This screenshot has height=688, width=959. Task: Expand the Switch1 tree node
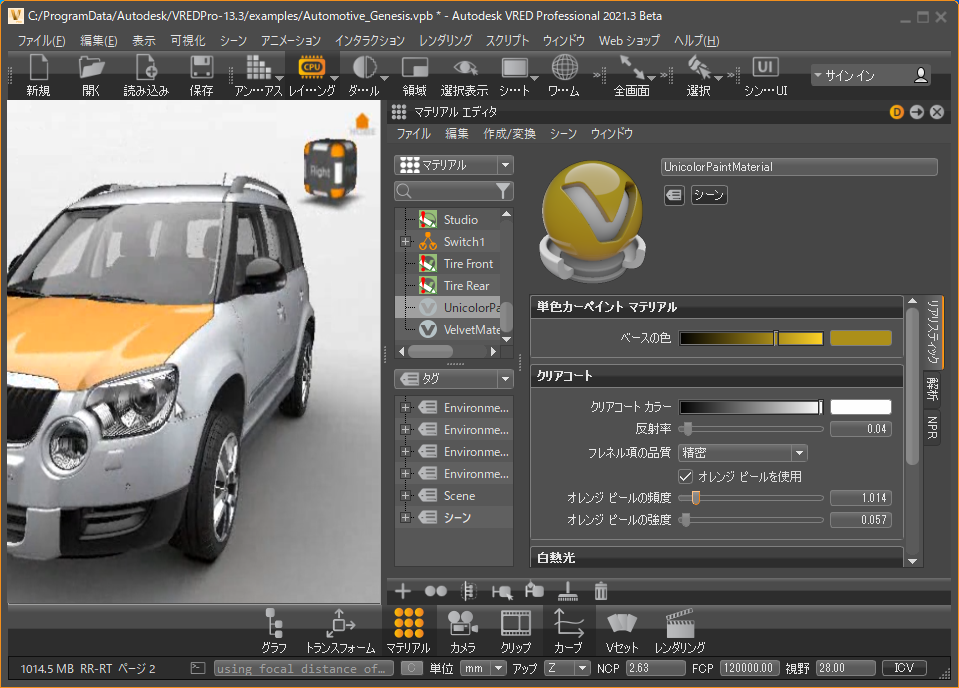point(406,242)
